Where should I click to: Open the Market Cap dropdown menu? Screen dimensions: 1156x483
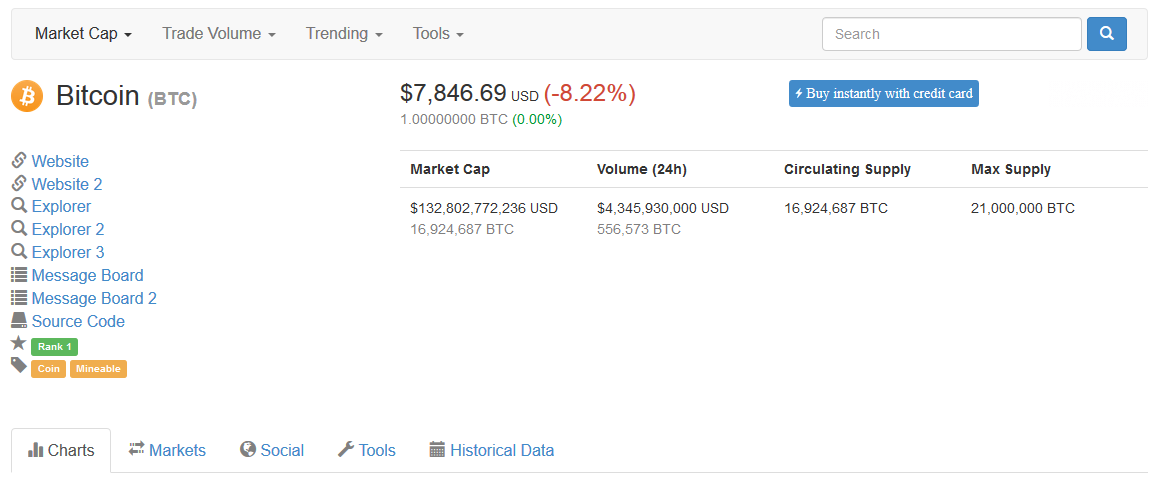83,34
